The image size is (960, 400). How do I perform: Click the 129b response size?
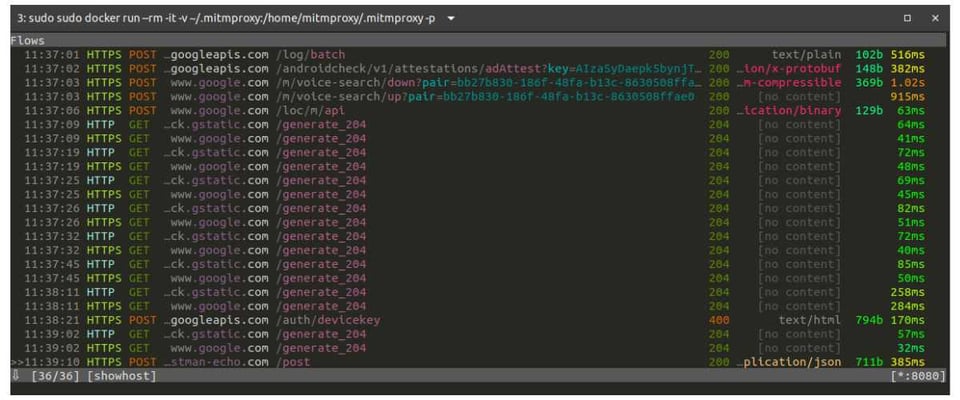pyautogui.click(x=869, y=111)
